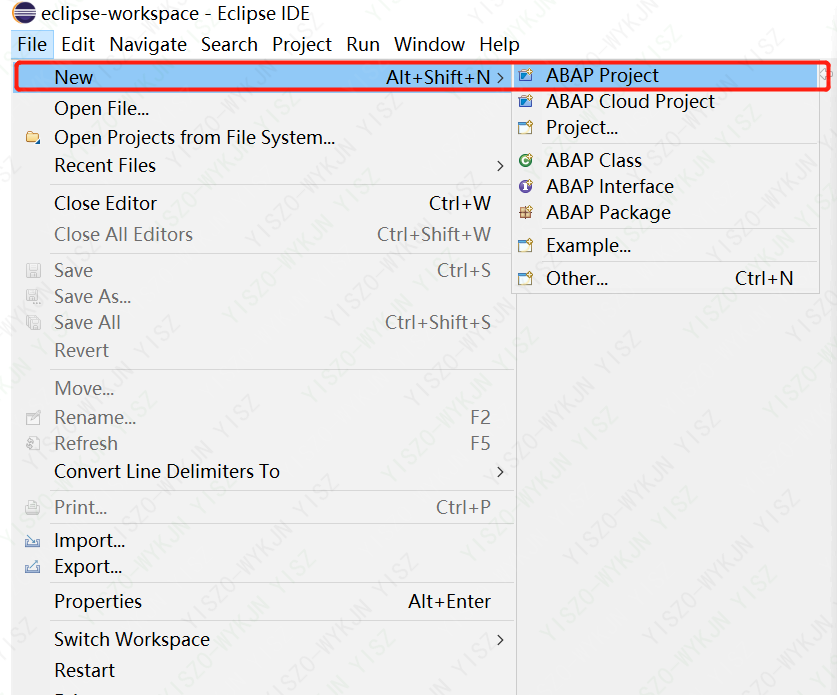This screenshot has height=695, width=837.
Task: Expand the Convert Line Delimiters To submenu
Action: pos(499,471)
